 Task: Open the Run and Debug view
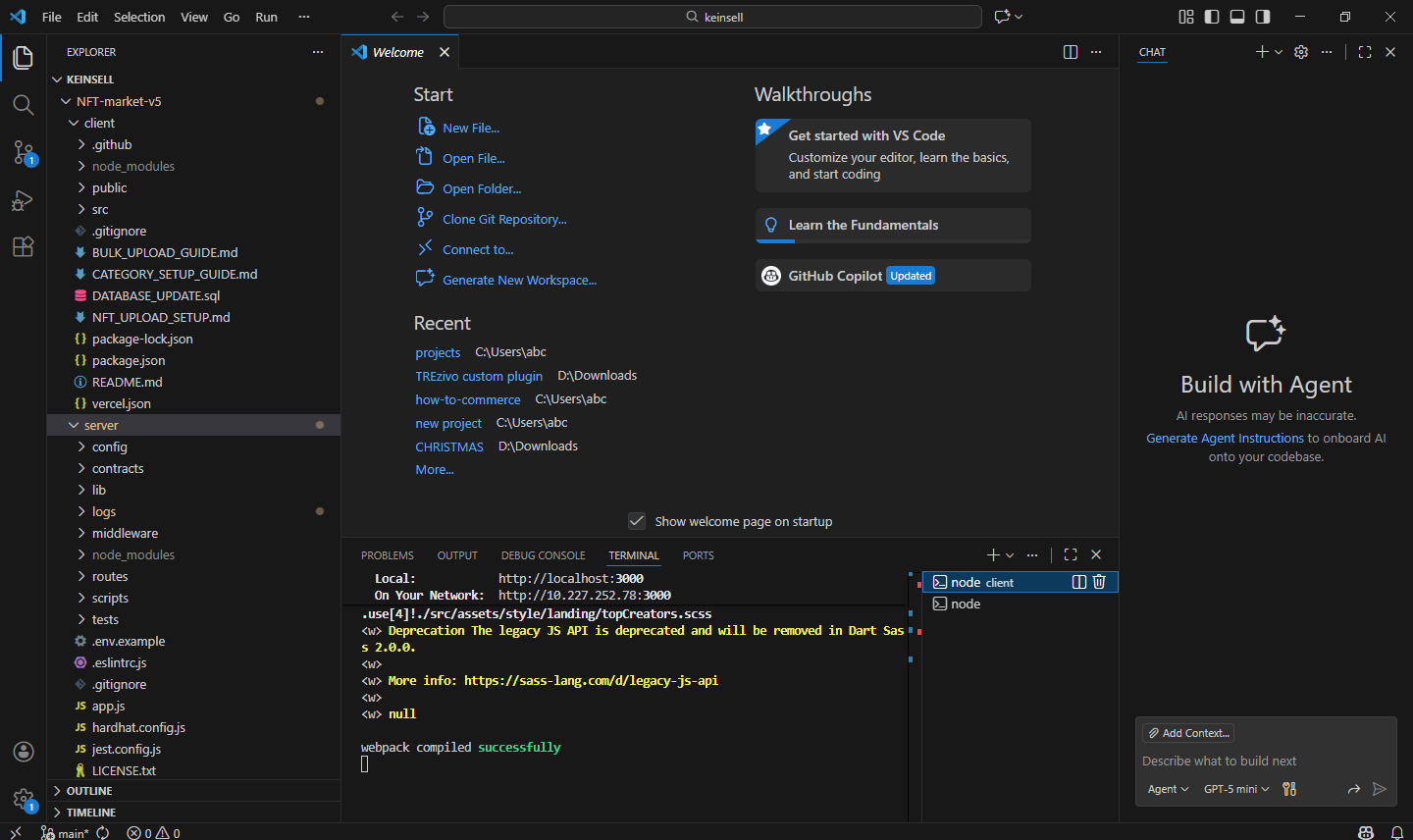[24, 200]
